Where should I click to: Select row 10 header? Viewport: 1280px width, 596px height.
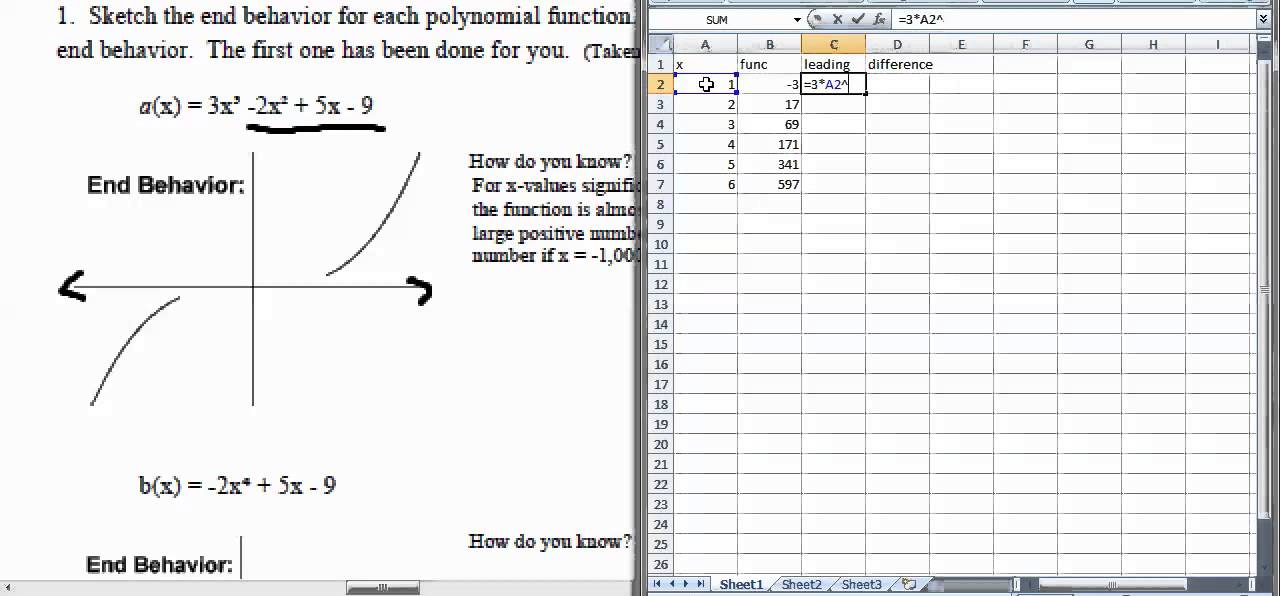[x=660, y=244]
